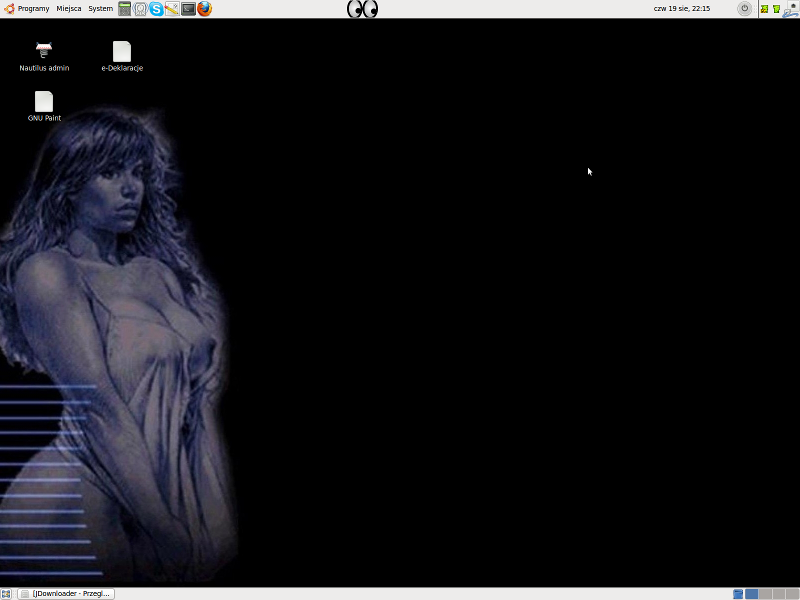Switch to the second workspace
This screenshot has width=800, height=600.
[765, 594]
